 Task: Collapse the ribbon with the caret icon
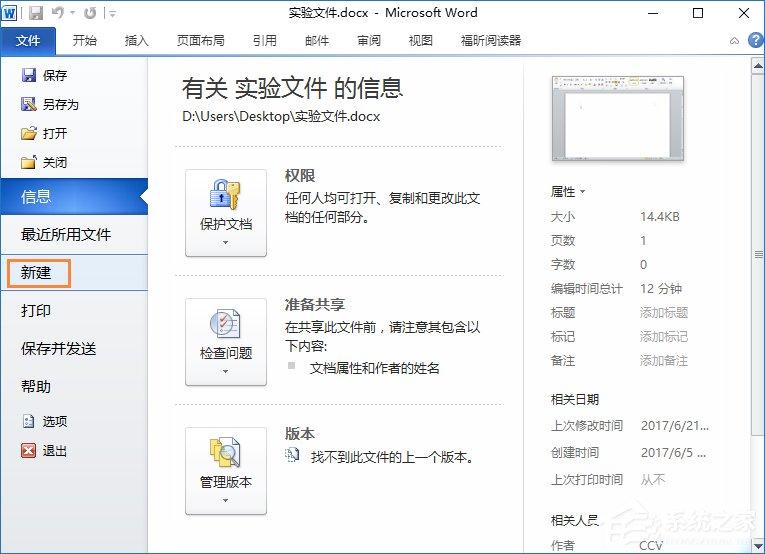(734, 41)
